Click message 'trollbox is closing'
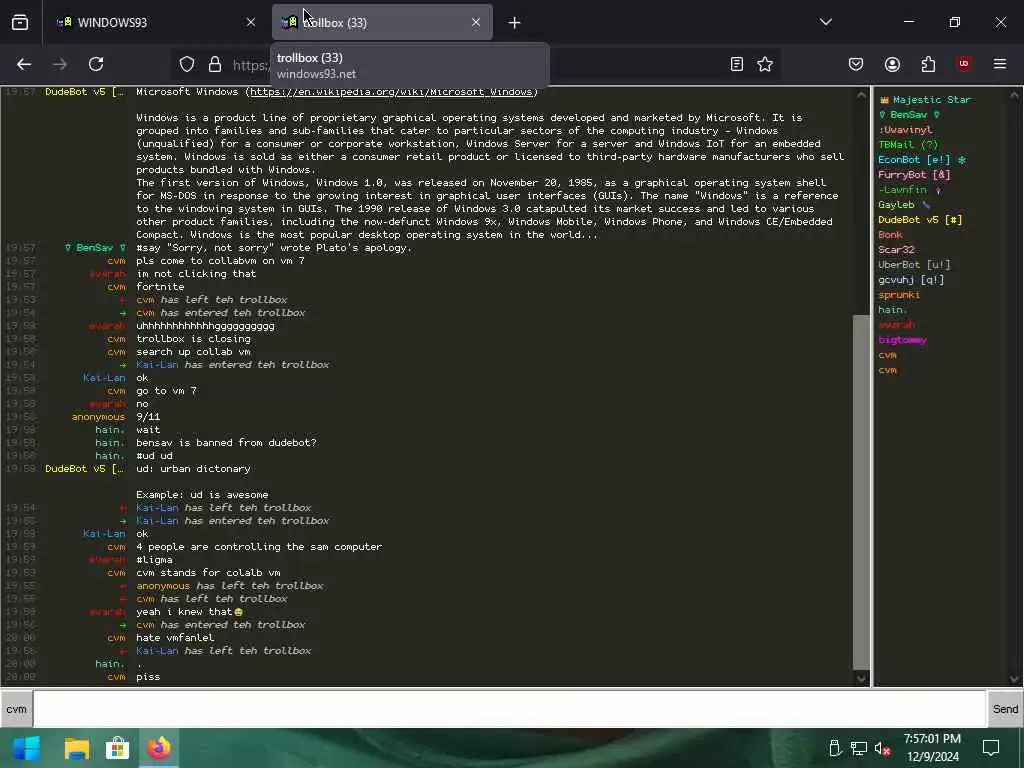 tap(193, 339)
